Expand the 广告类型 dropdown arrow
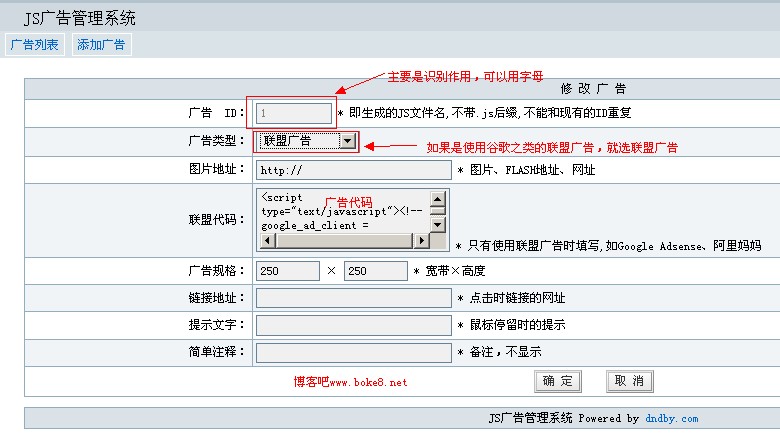The width and height of the screenshot is (780, 440). (347, 141)
